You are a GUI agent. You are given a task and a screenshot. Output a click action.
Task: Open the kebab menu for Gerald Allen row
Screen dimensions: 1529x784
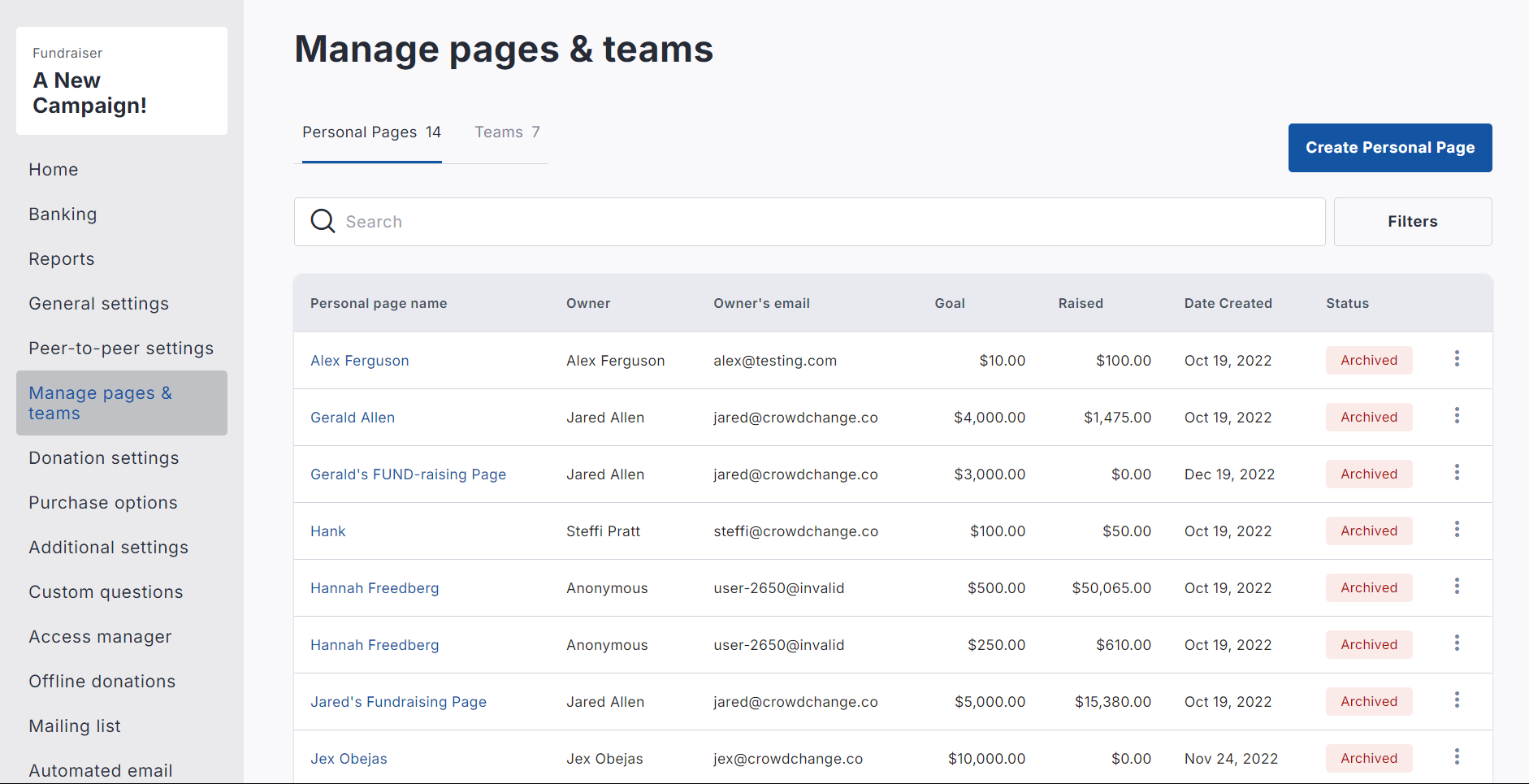(1457, 416)
